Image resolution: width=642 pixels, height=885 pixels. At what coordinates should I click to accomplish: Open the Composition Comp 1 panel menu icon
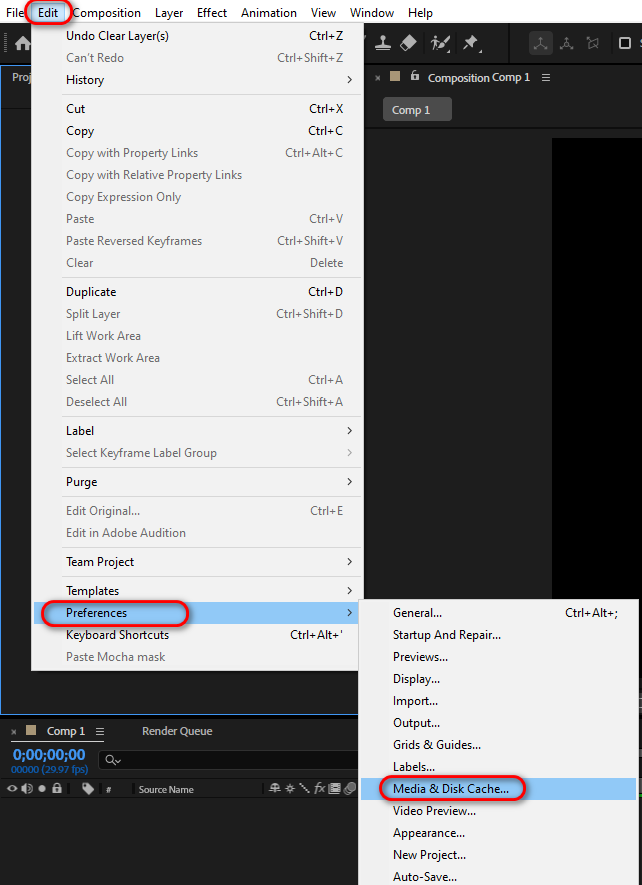click(x=545, y=78)
